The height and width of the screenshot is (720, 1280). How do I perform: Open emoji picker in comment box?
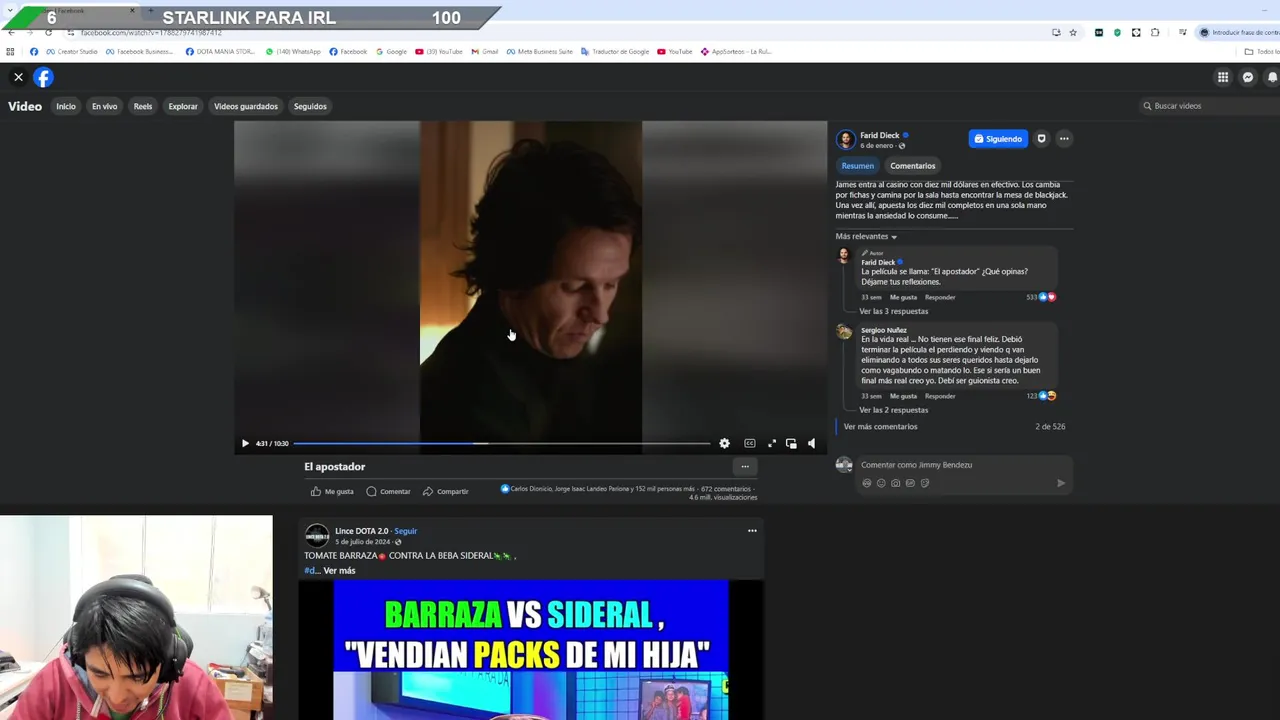coord(881,483)
